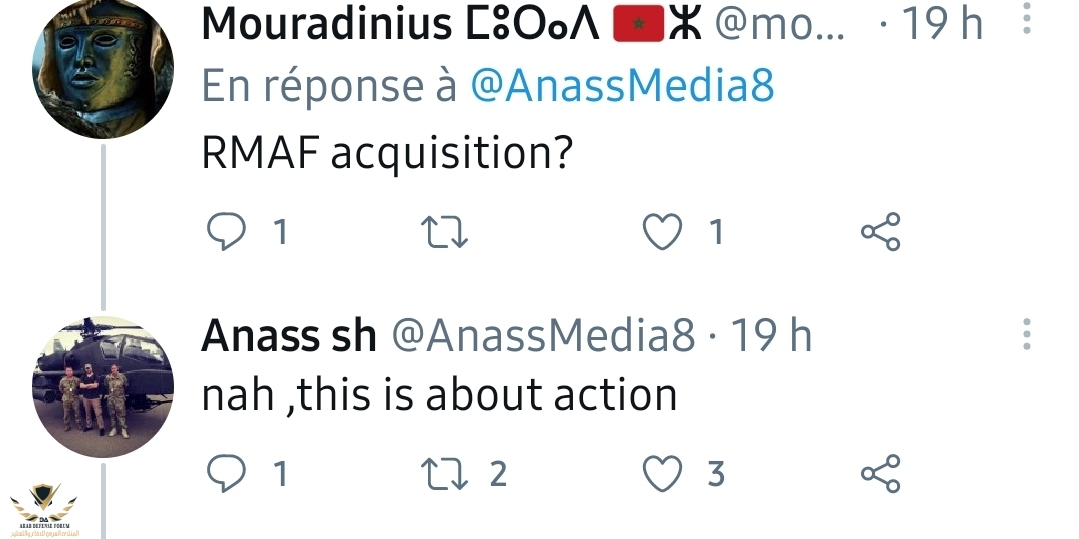This screenshot has width=1079, height=539.
Task: Open Anass sh's helicopter profile picture
Action: point(103,387)
